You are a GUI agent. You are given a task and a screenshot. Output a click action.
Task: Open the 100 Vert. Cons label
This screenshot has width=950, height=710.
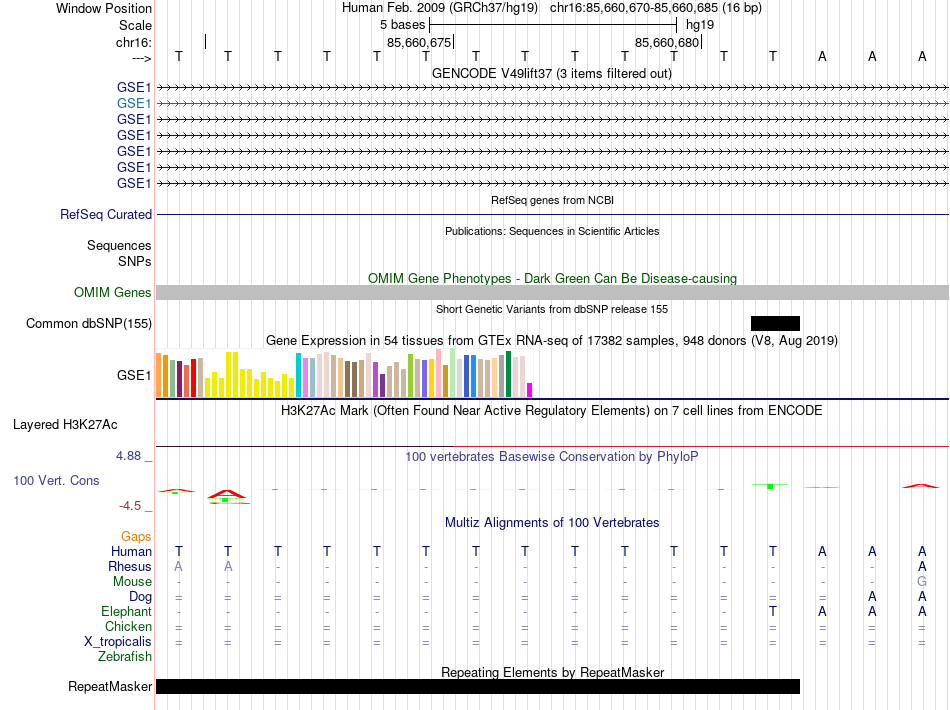click(x=56, y=480)
